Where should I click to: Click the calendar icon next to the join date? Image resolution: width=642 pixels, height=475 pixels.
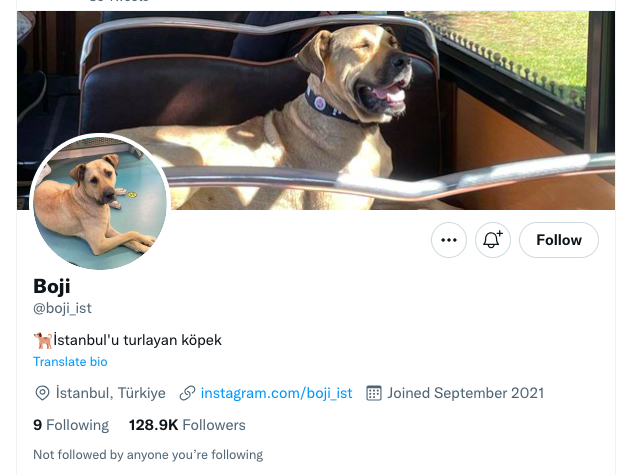[375, 393]
